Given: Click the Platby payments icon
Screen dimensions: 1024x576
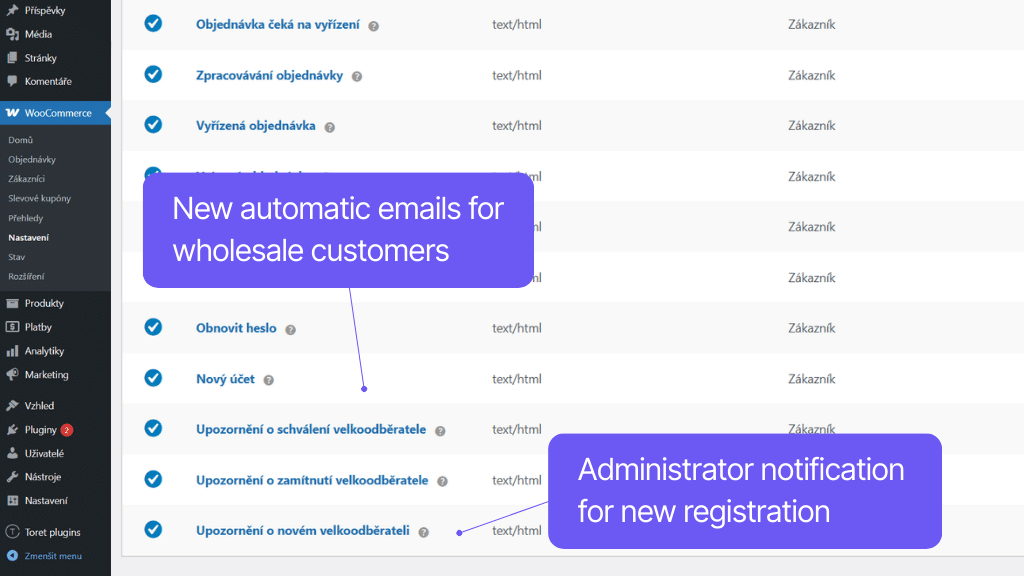Looking at the screenshot, I should coord(12,327).
